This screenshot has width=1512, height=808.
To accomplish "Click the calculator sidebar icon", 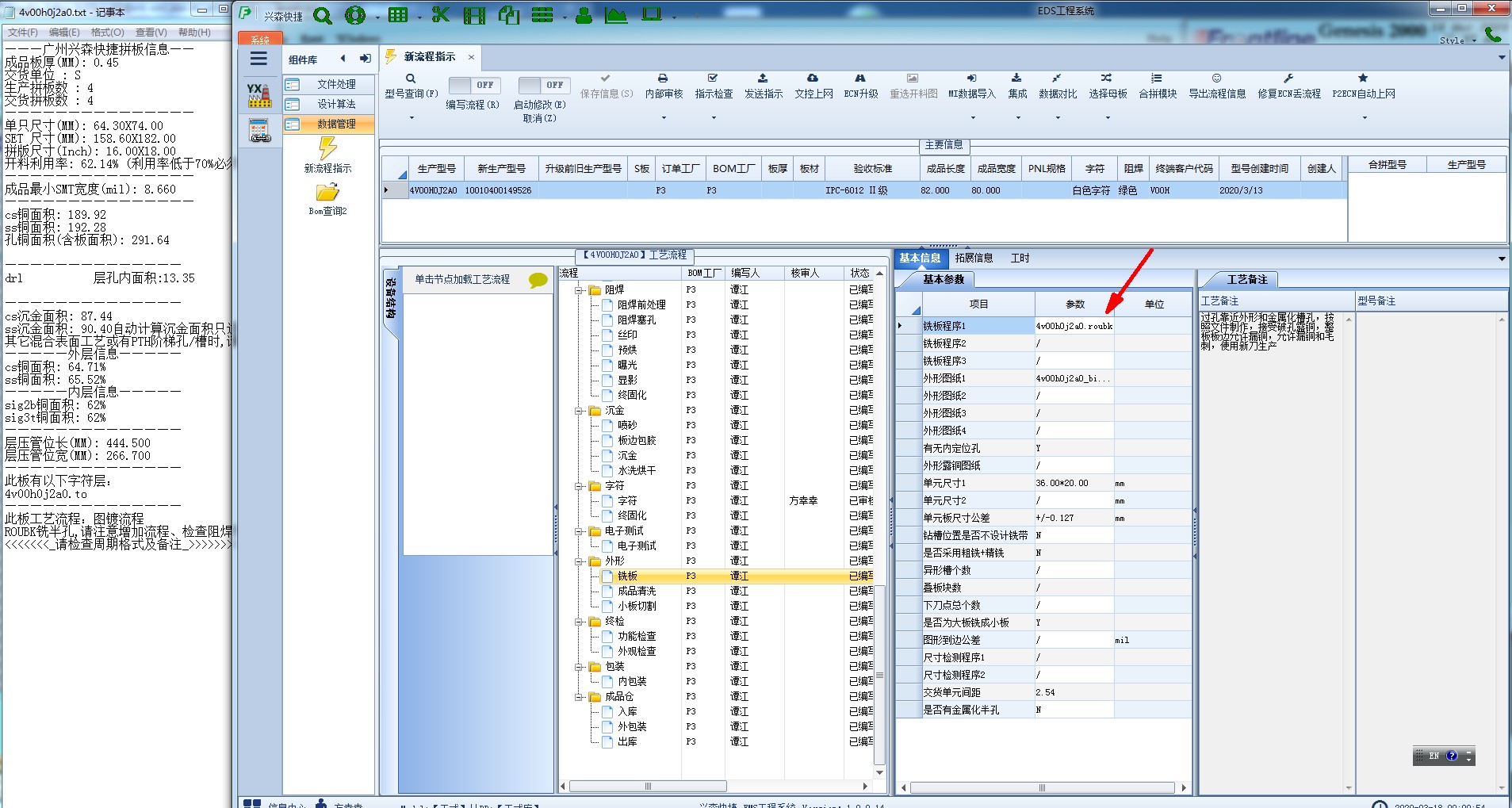I will pos(259,130).
